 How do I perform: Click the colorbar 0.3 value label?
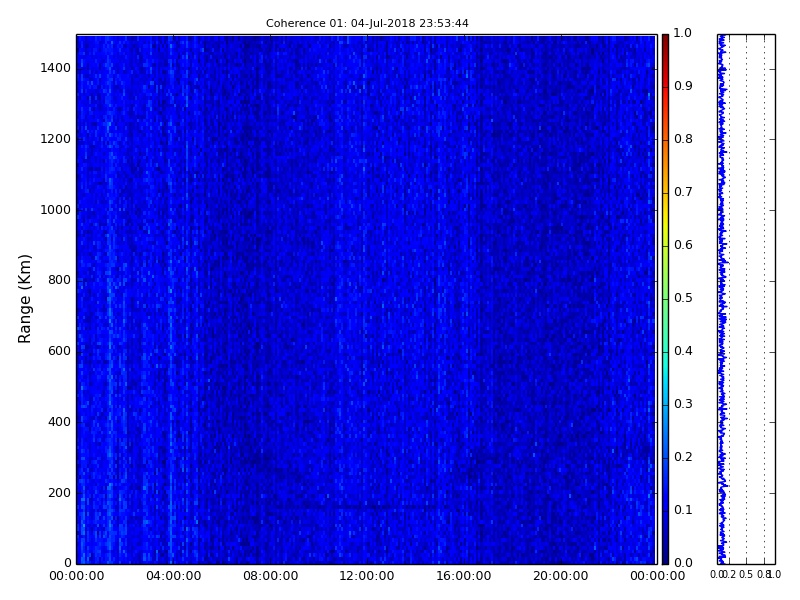[x=683, y=404]
